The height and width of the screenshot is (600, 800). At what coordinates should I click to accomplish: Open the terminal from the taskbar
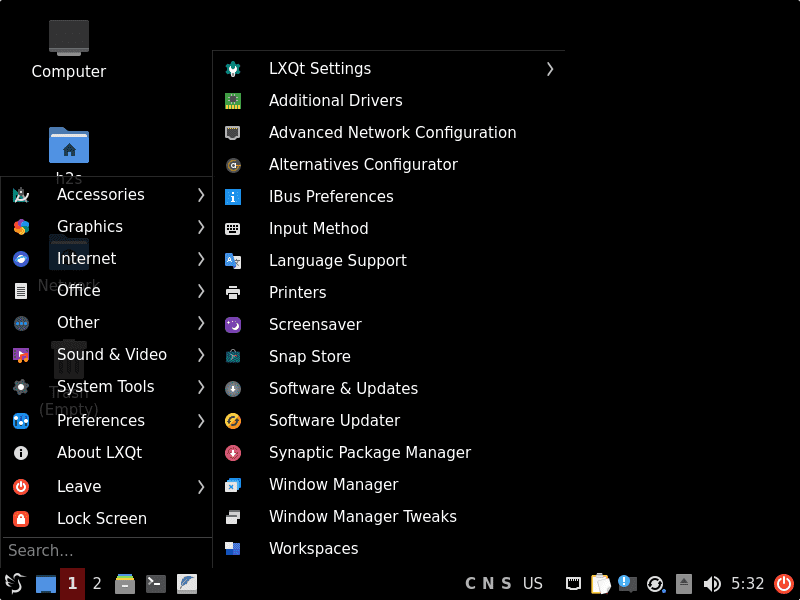156,584
